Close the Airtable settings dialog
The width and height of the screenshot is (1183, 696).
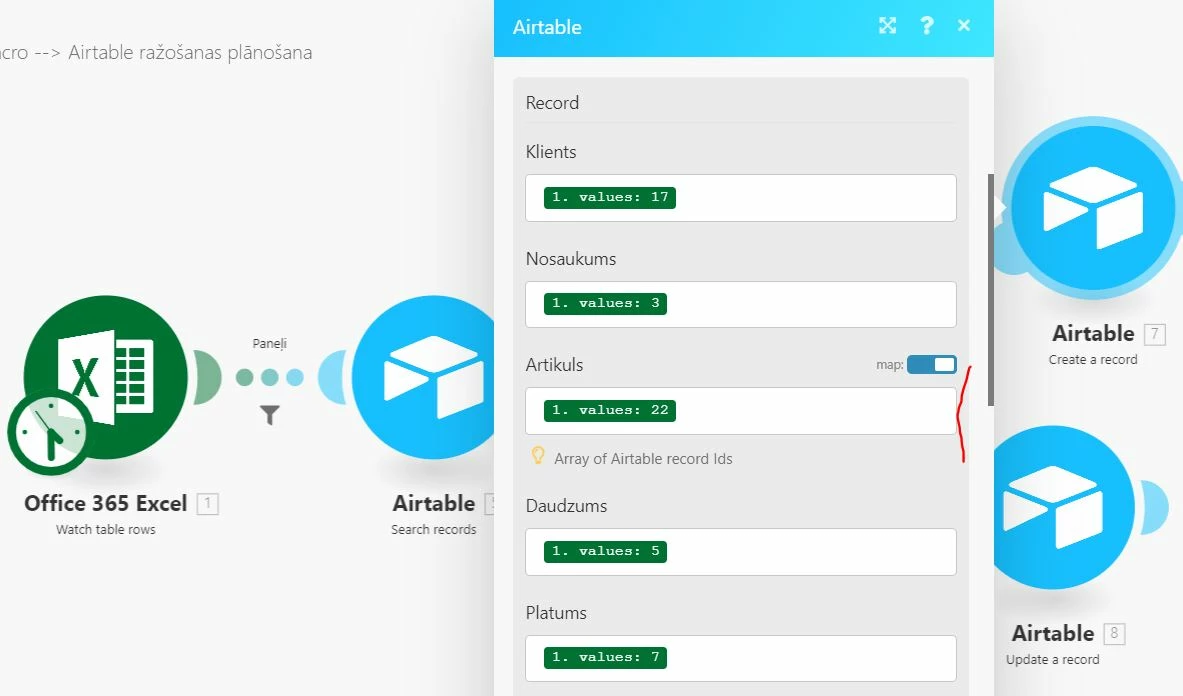click(x=963, y=26)
